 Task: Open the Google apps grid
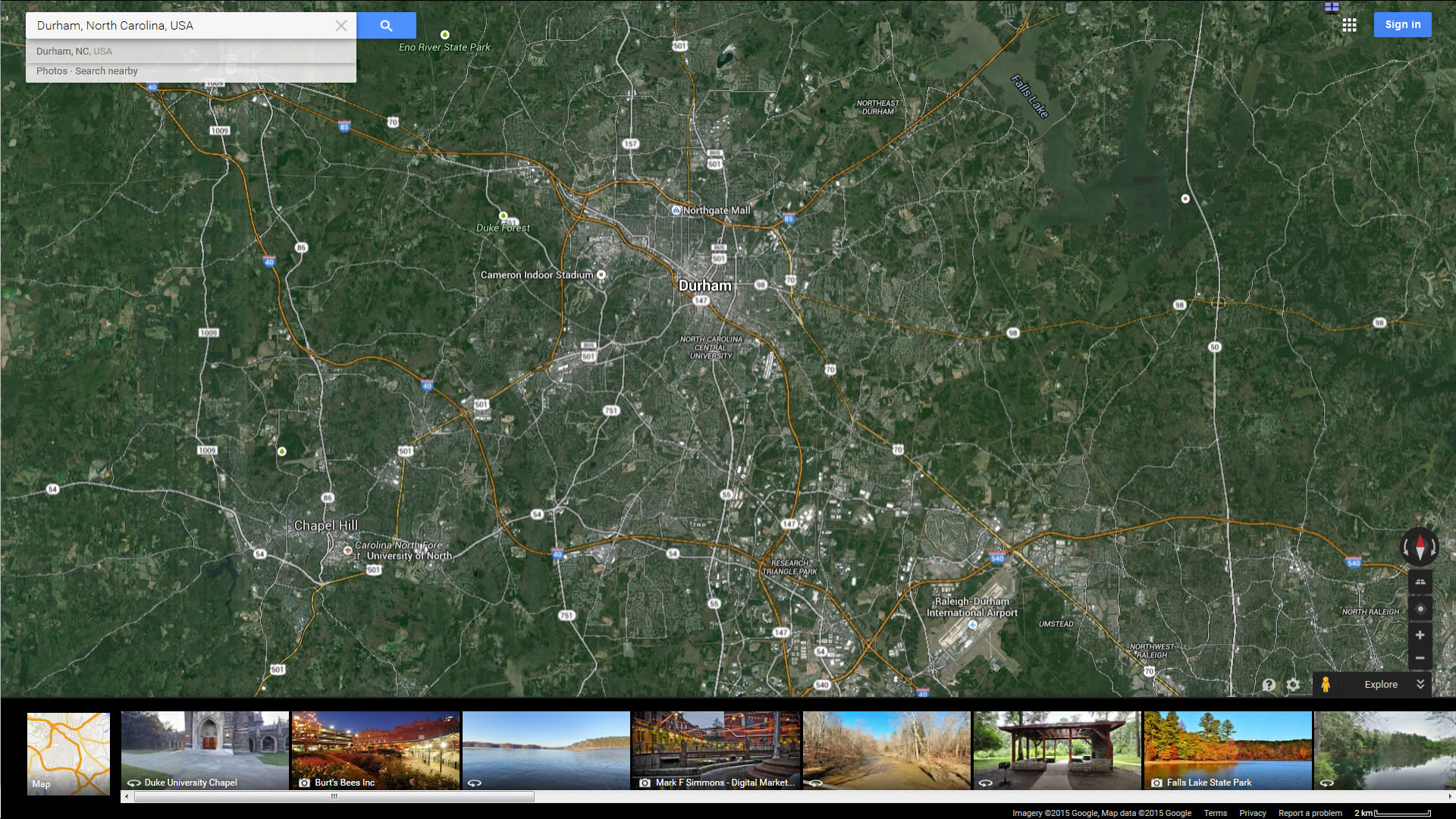coord(1349,25)
